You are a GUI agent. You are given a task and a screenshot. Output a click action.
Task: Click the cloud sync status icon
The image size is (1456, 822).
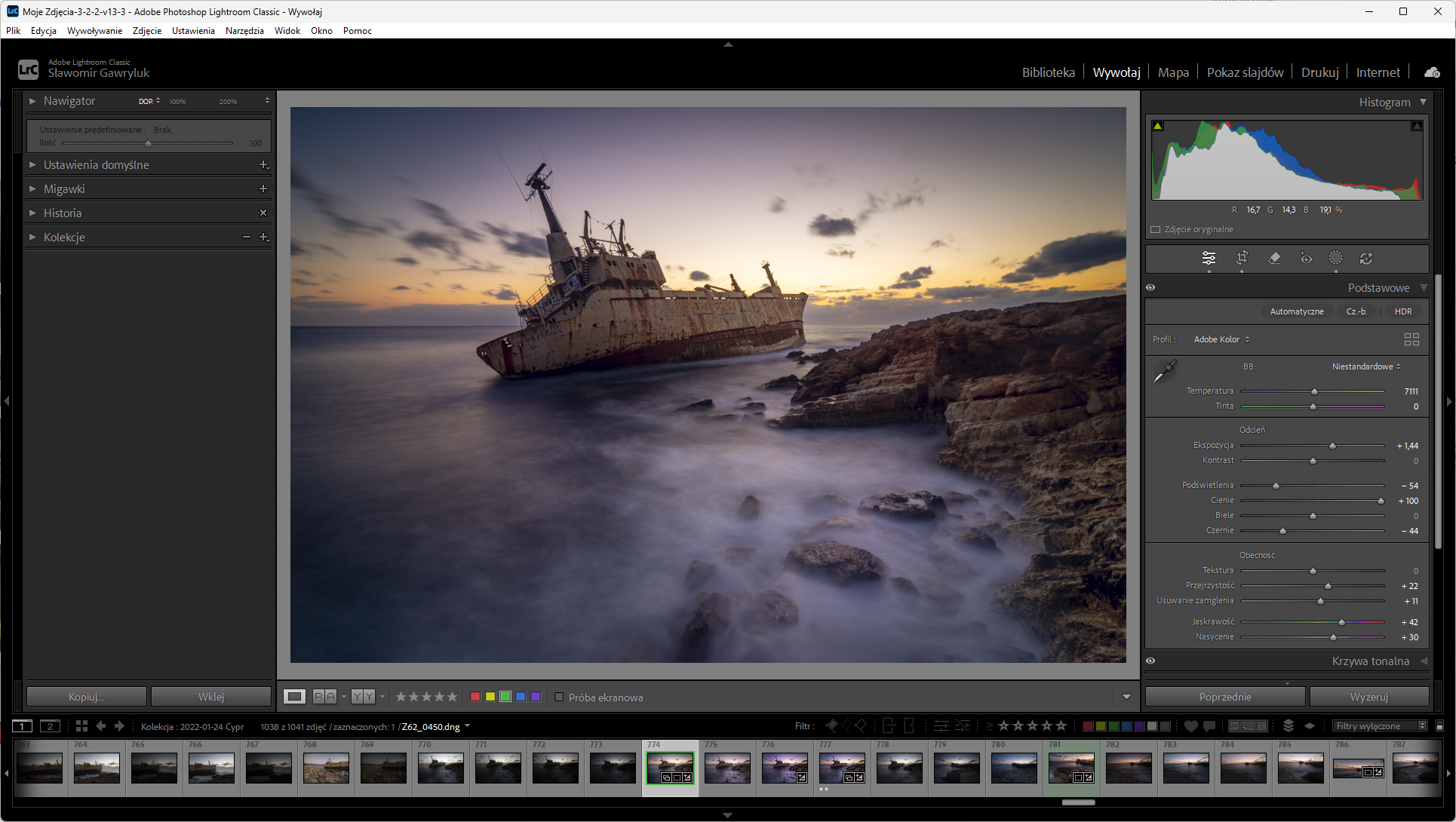click(x=1431, y=72)
